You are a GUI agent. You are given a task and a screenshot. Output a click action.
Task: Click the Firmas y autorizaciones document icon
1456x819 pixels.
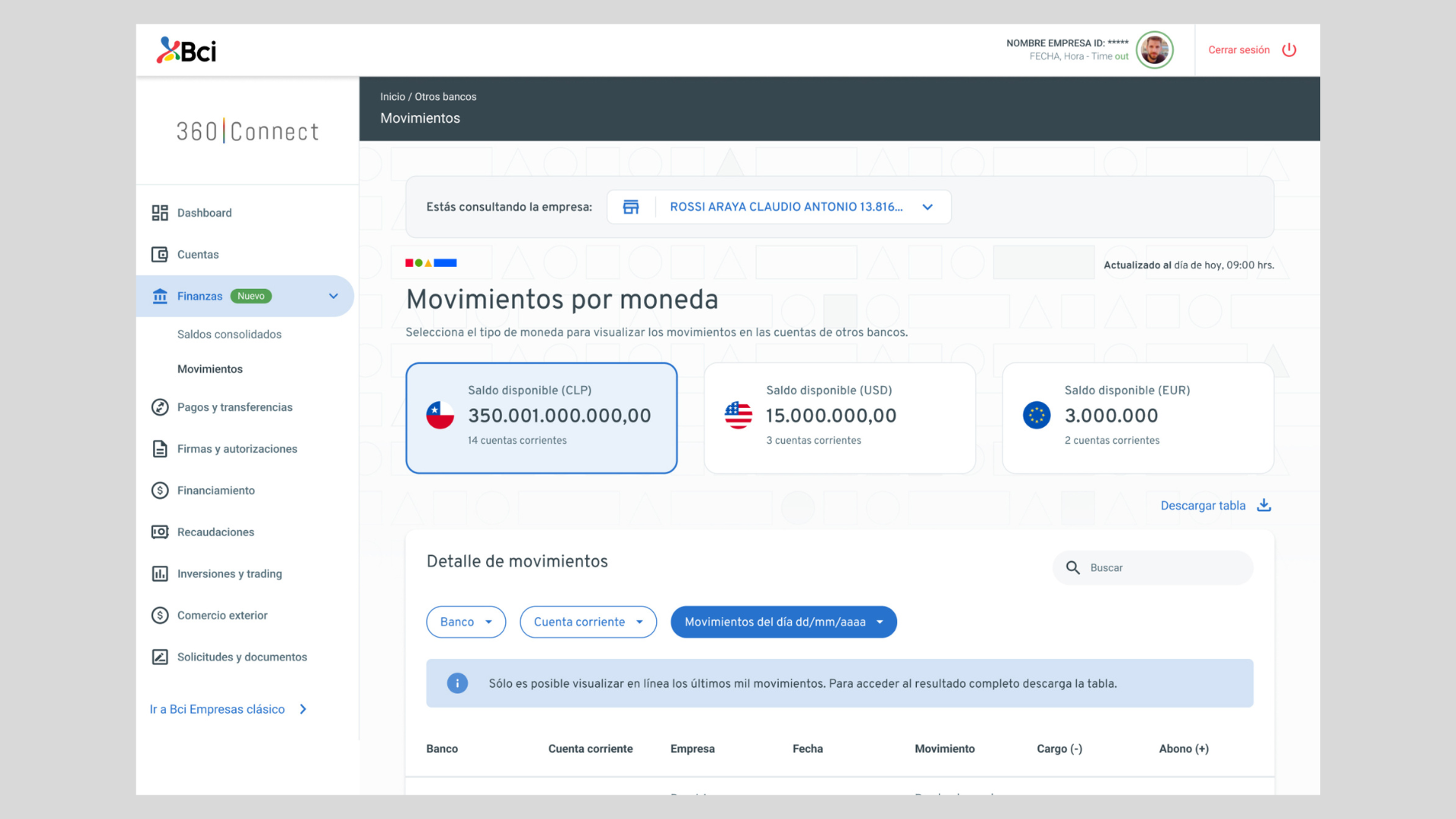[x=159, y=449]
